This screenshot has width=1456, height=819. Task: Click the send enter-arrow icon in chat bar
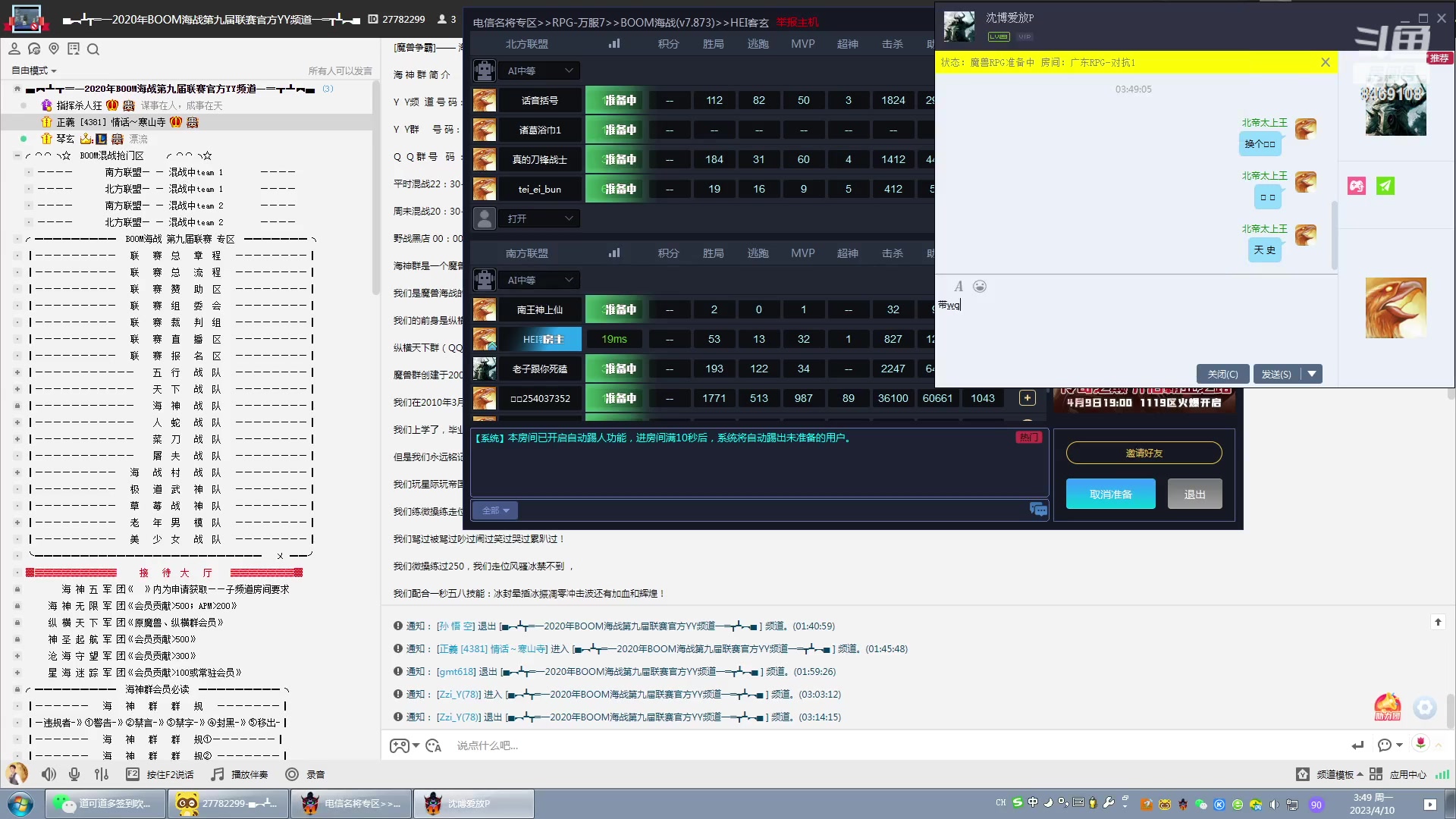(x=1357, y=745)
